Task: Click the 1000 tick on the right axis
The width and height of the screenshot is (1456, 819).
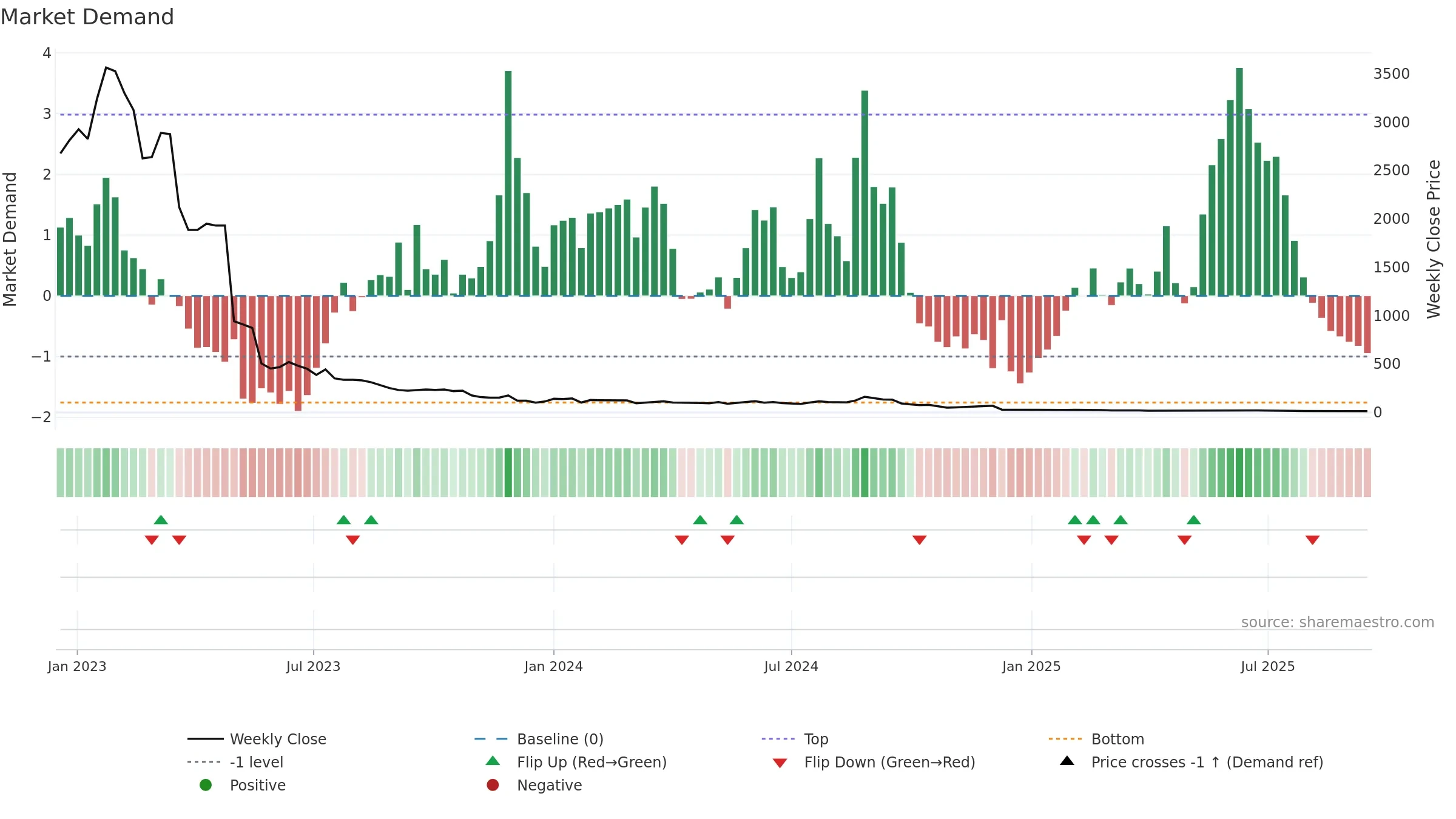Action: tap(1392, 316)
